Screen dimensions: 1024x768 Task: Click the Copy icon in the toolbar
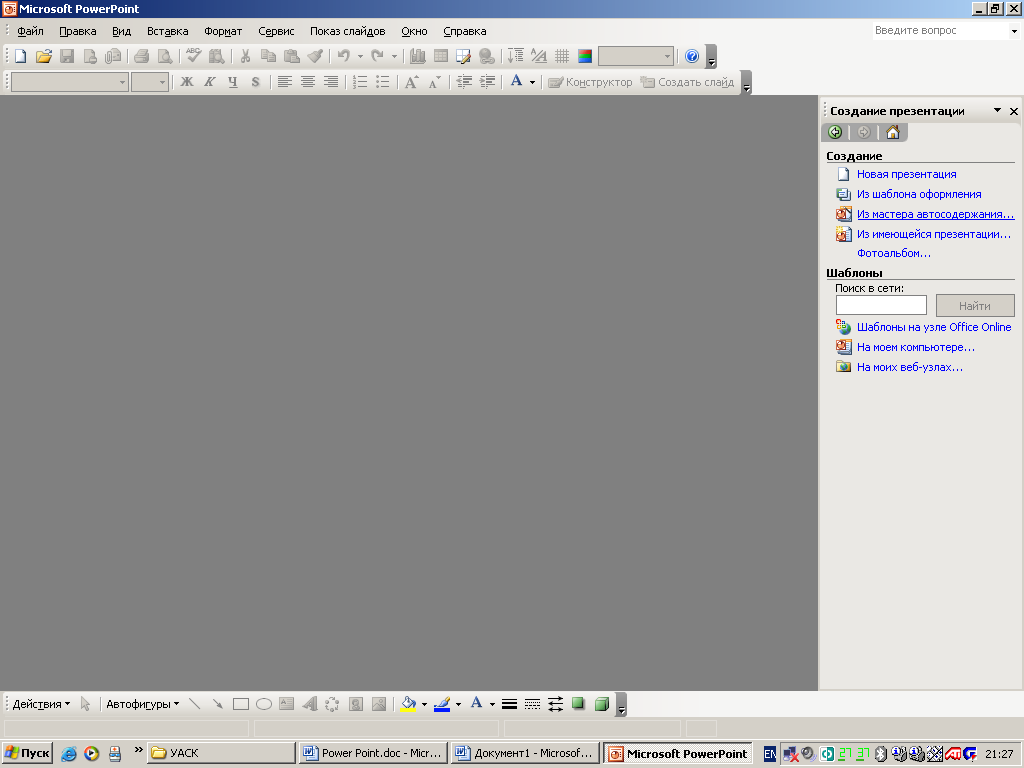[x=268, y=56]
